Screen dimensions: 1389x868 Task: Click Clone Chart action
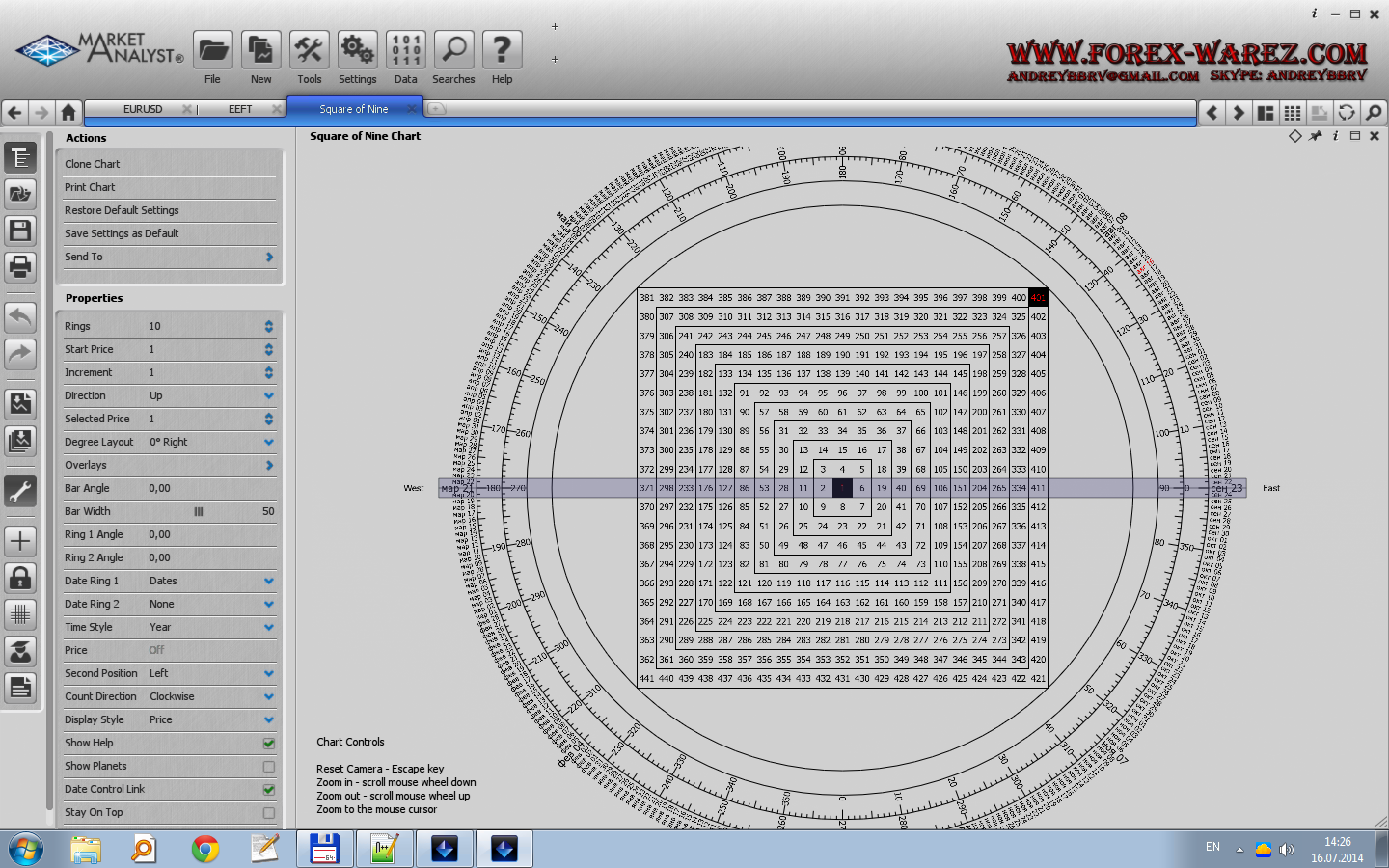tap(93, 164)
